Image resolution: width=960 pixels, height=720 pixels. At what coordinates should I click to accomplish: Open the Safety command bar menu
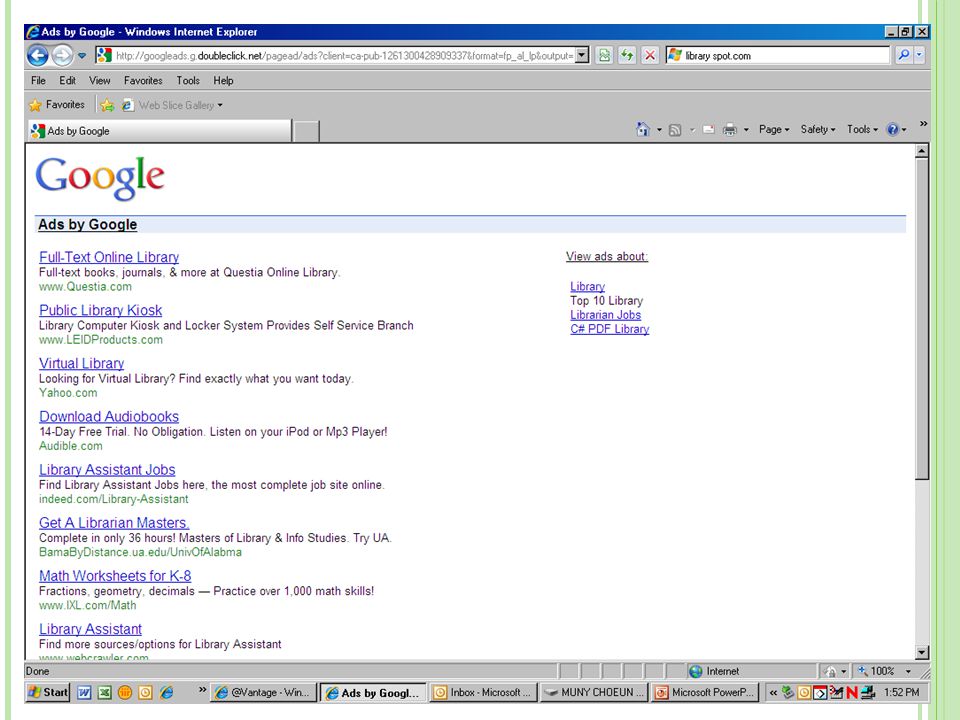pos(817,129)
